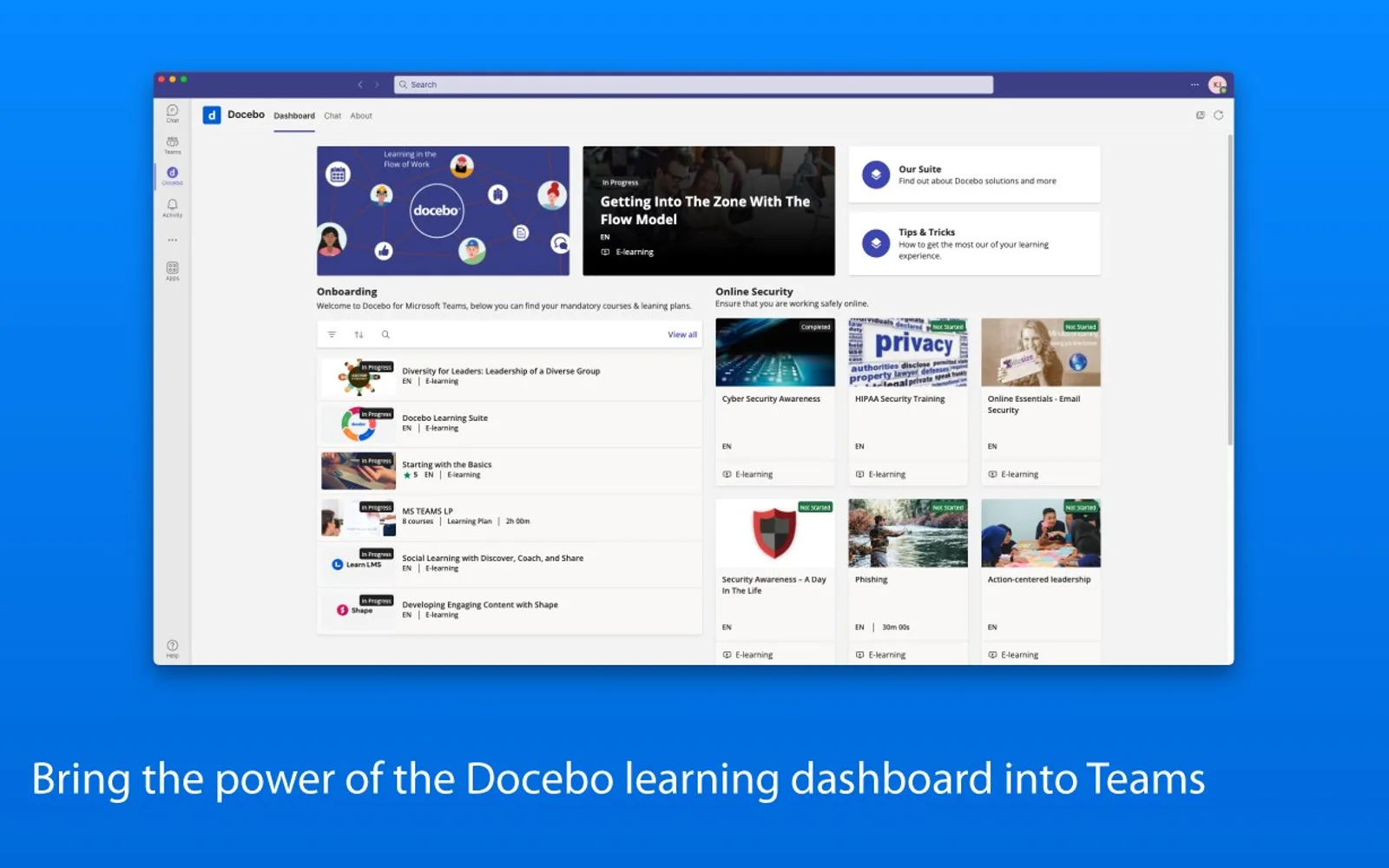This screenshot has width=1389, height=868.
Task: Go forward with the right arrow
Action: point(377,84)
